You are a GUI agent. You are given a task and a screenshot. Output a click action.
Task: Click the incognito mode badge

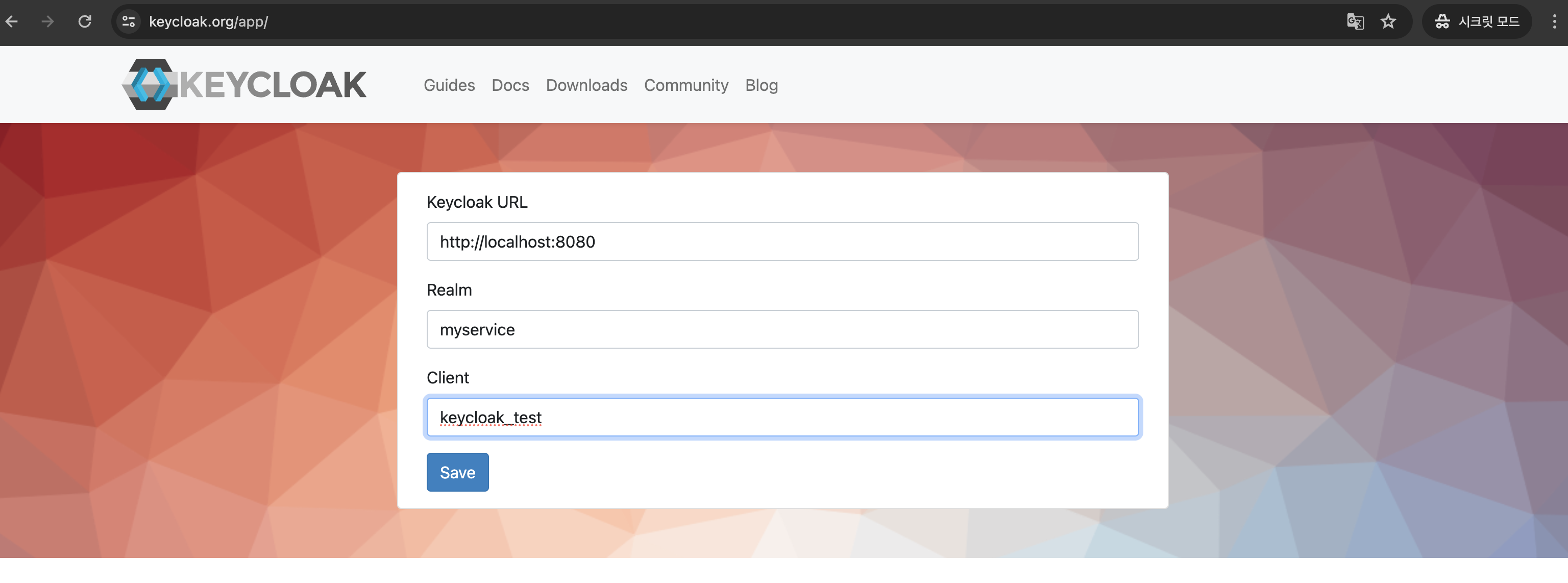1477,22
